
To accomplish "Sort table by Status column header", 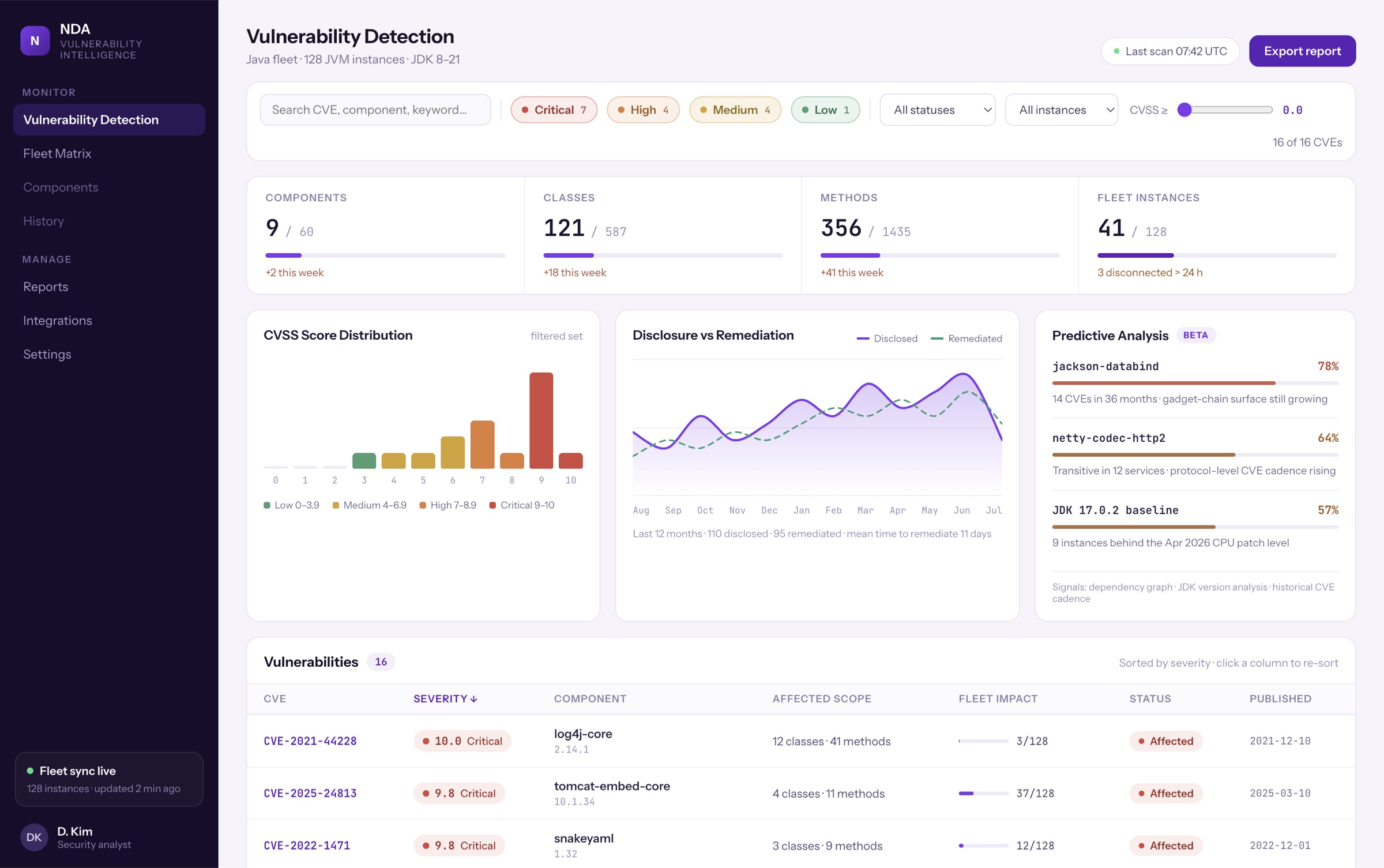I will pos(1150,698).
